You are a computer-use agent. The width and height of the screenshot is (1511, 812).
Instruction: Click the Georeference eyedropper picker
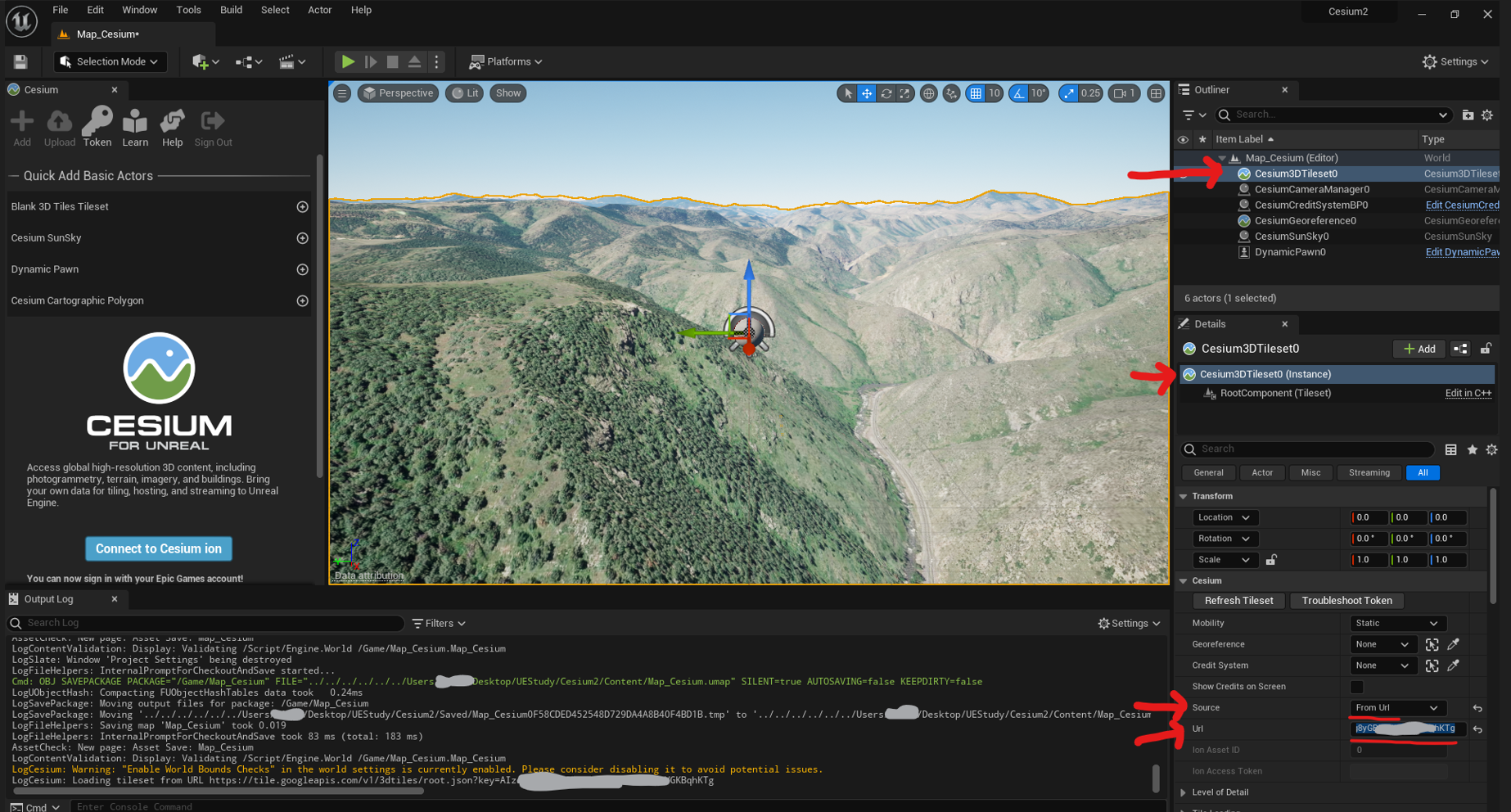tap(1454, 644)
